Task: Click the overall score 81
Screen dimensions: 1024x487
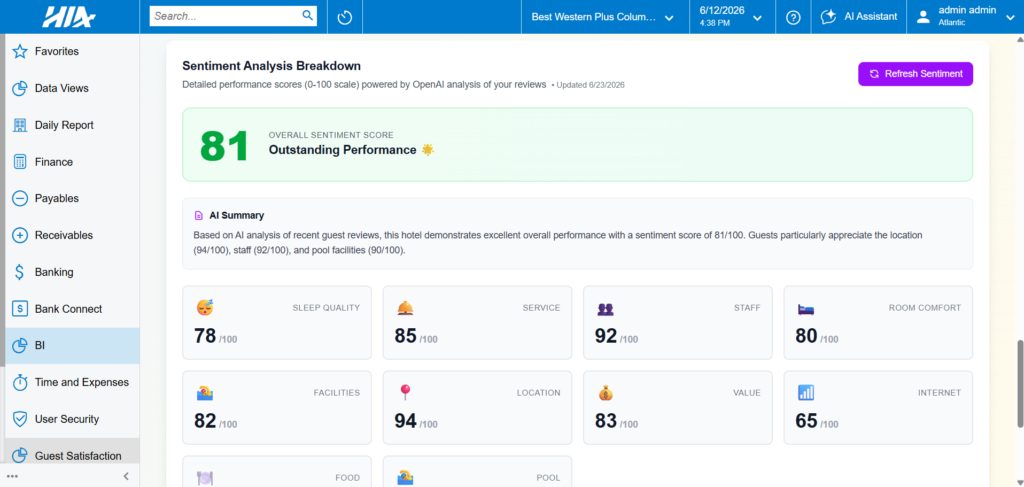Action: coord(224,146)
